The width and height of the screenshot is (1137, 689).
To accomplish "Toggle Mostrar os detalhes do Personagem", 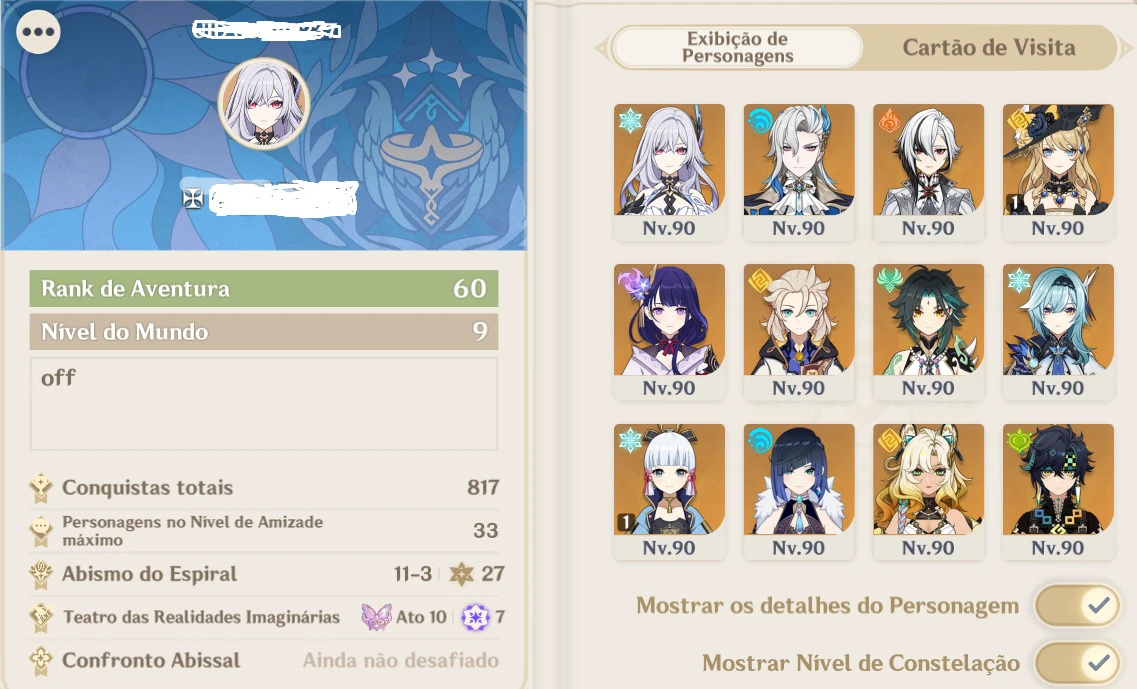I will click(x=1077, y=606).
